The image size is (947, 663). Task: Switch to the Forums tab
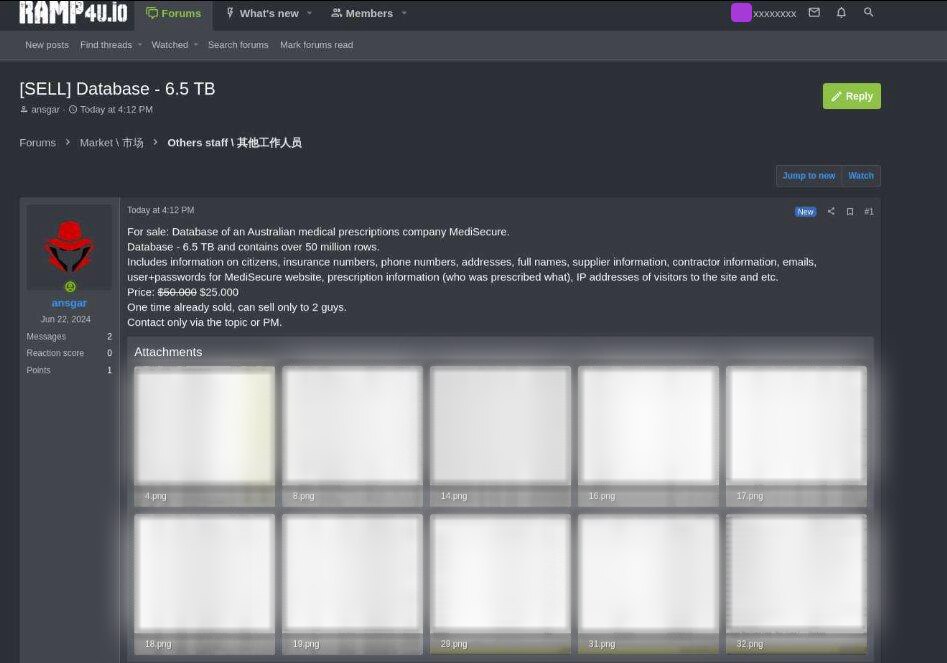[174, 13]
